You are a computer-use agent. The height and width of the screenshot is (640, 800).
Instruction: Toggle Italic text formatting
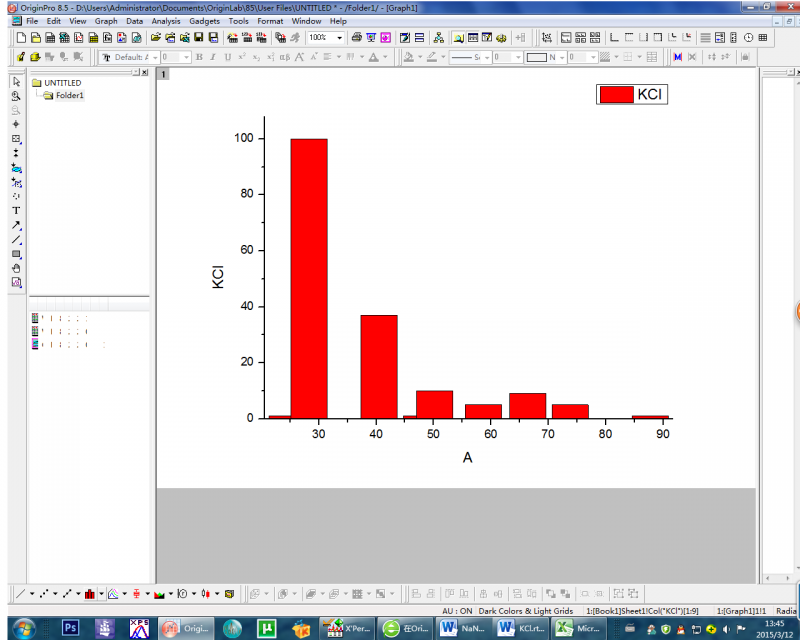(x=213, y=57)
